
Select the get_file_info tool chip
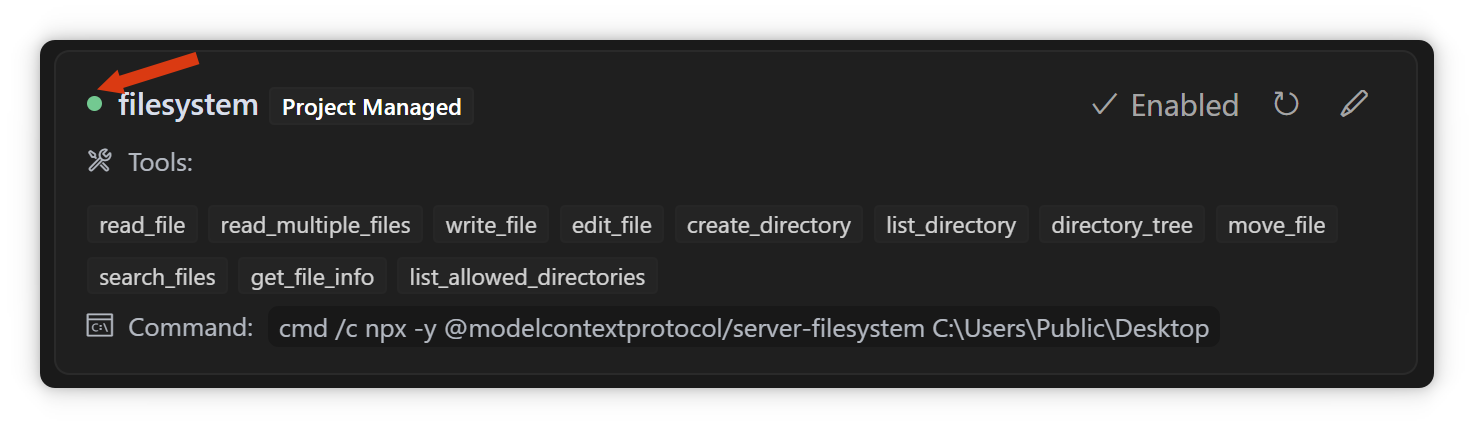click(x=312, y=277)
